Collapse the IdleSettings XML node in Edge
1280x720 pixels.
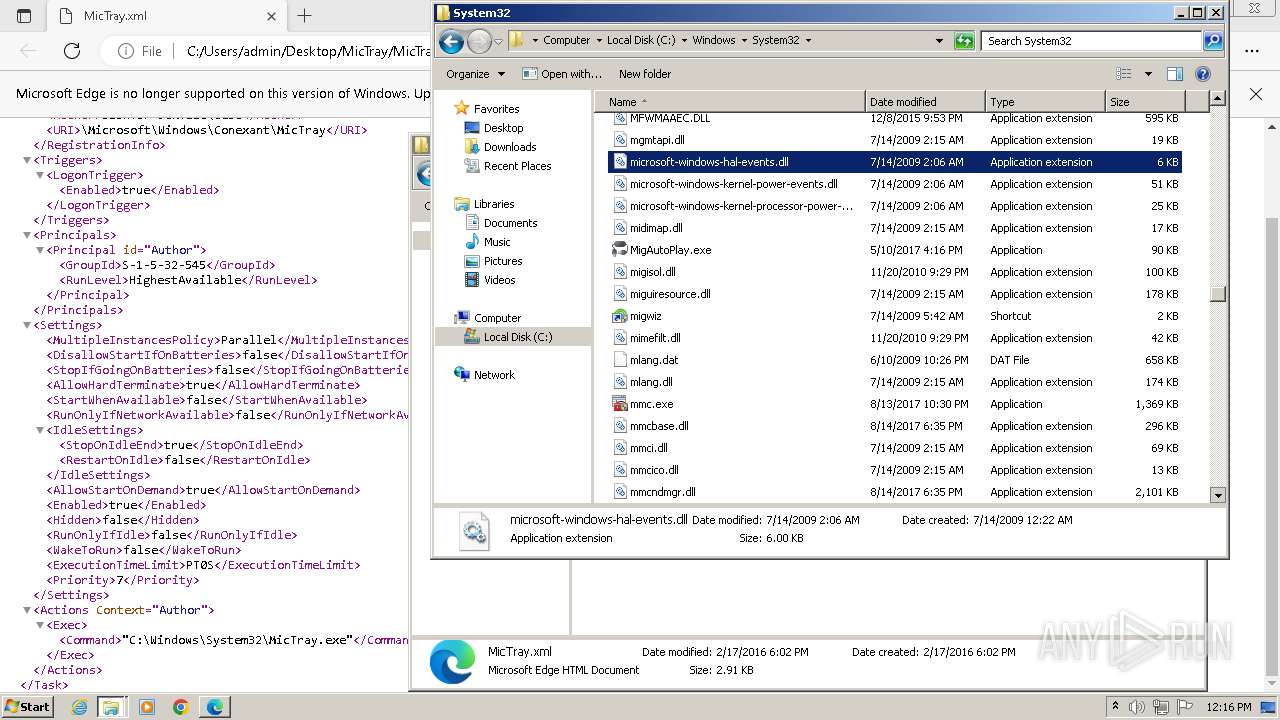point(41,430)
